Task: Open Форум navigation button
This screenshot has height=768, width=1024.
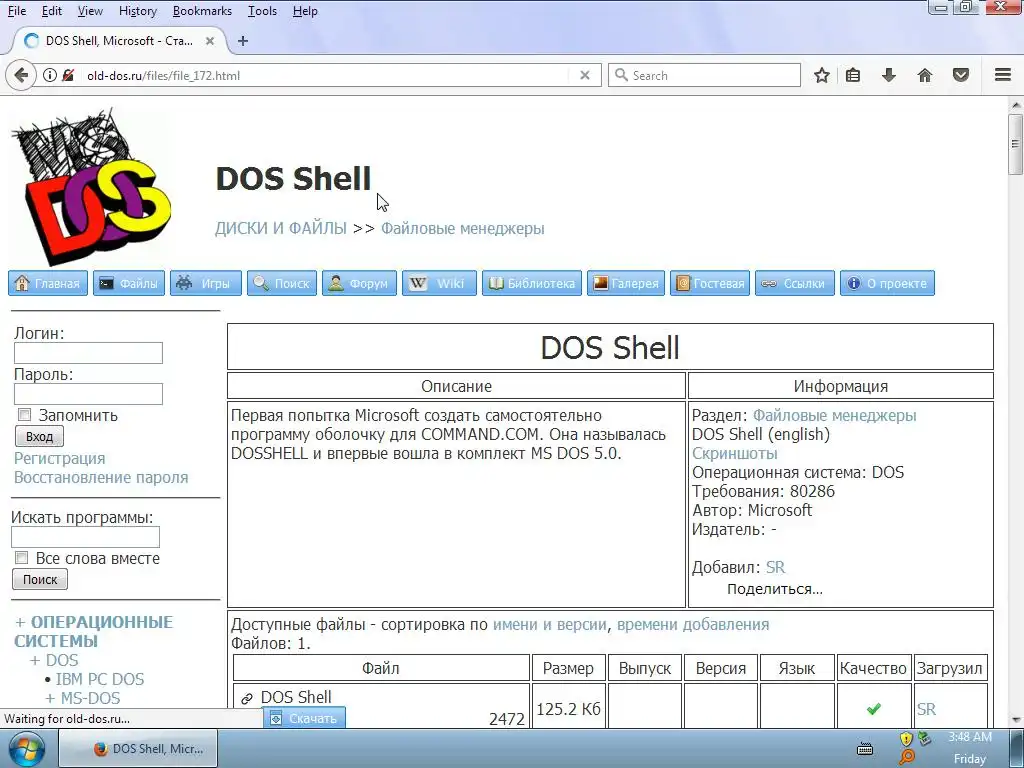Action: pyautogui.click(x=359, y=283)
